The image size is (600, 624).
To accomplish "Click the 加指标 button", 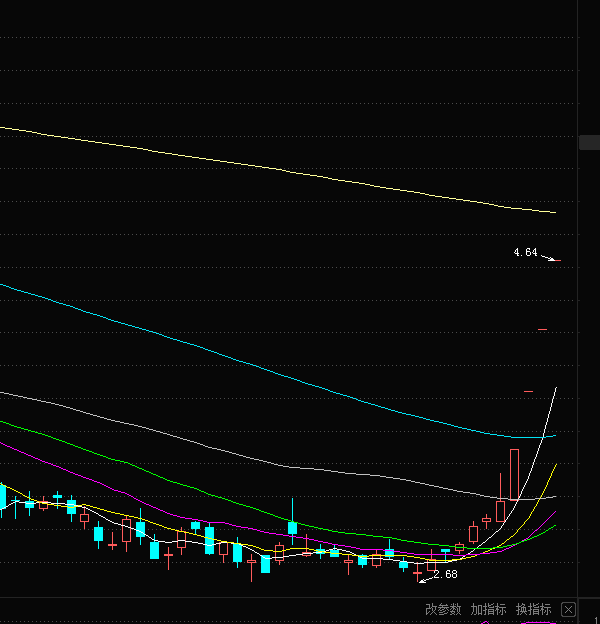I will (488, 609).
